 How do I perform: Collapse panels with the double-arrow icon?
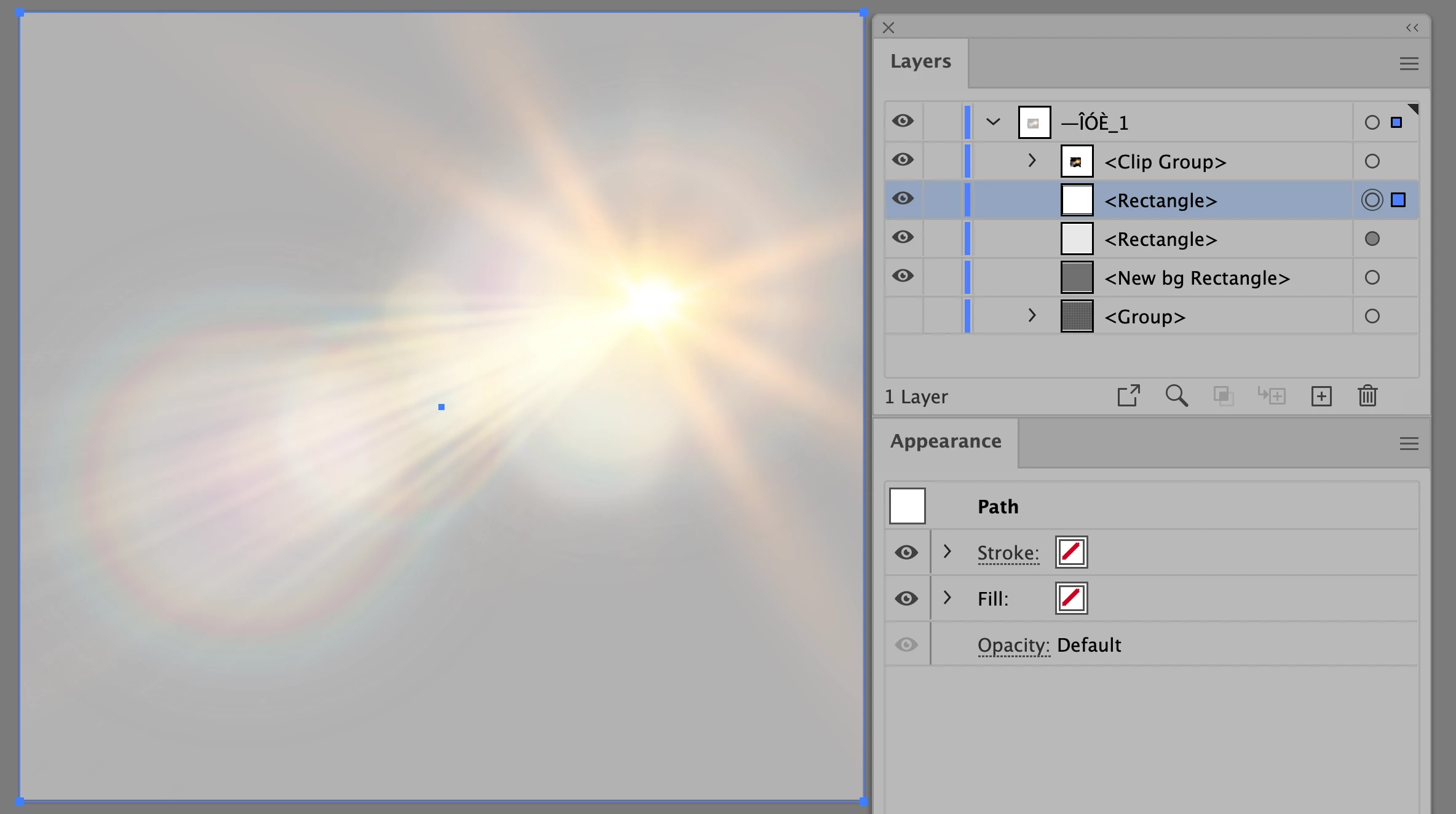(1412, 28)
